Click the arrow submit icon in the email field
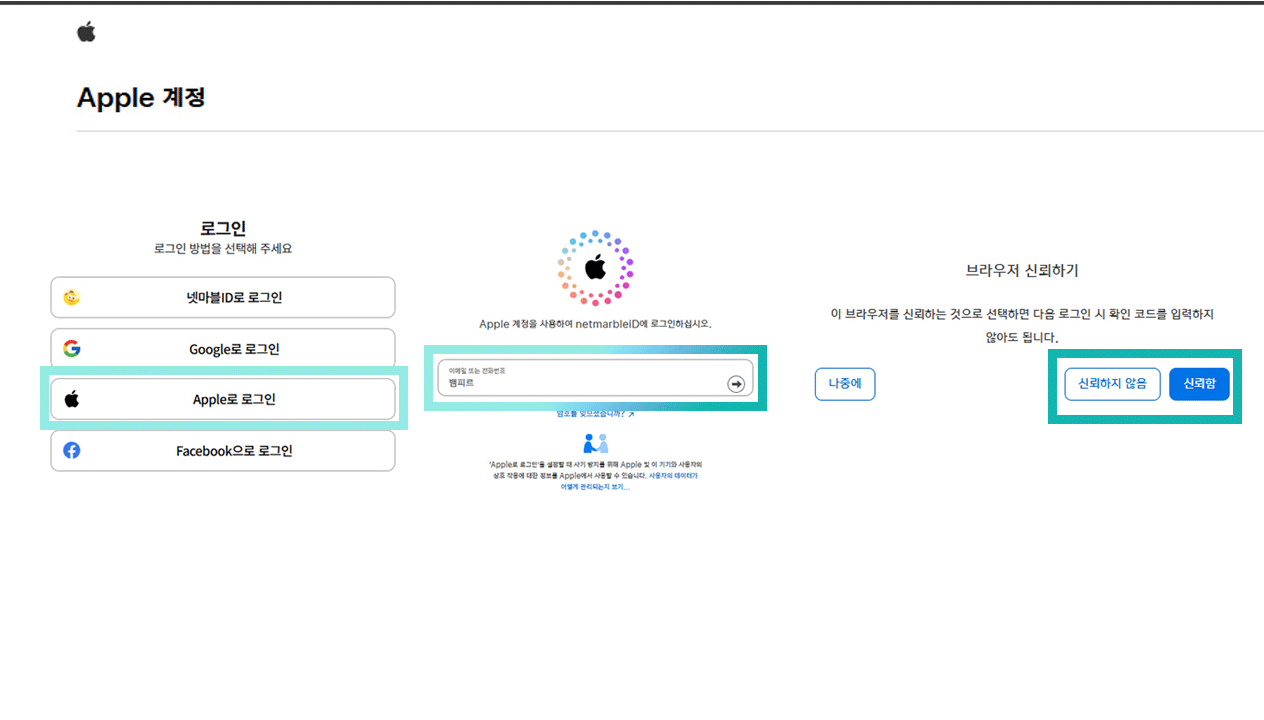Image resolution: width=1264 pixels, height=720 pixels. tap(735, 383)
